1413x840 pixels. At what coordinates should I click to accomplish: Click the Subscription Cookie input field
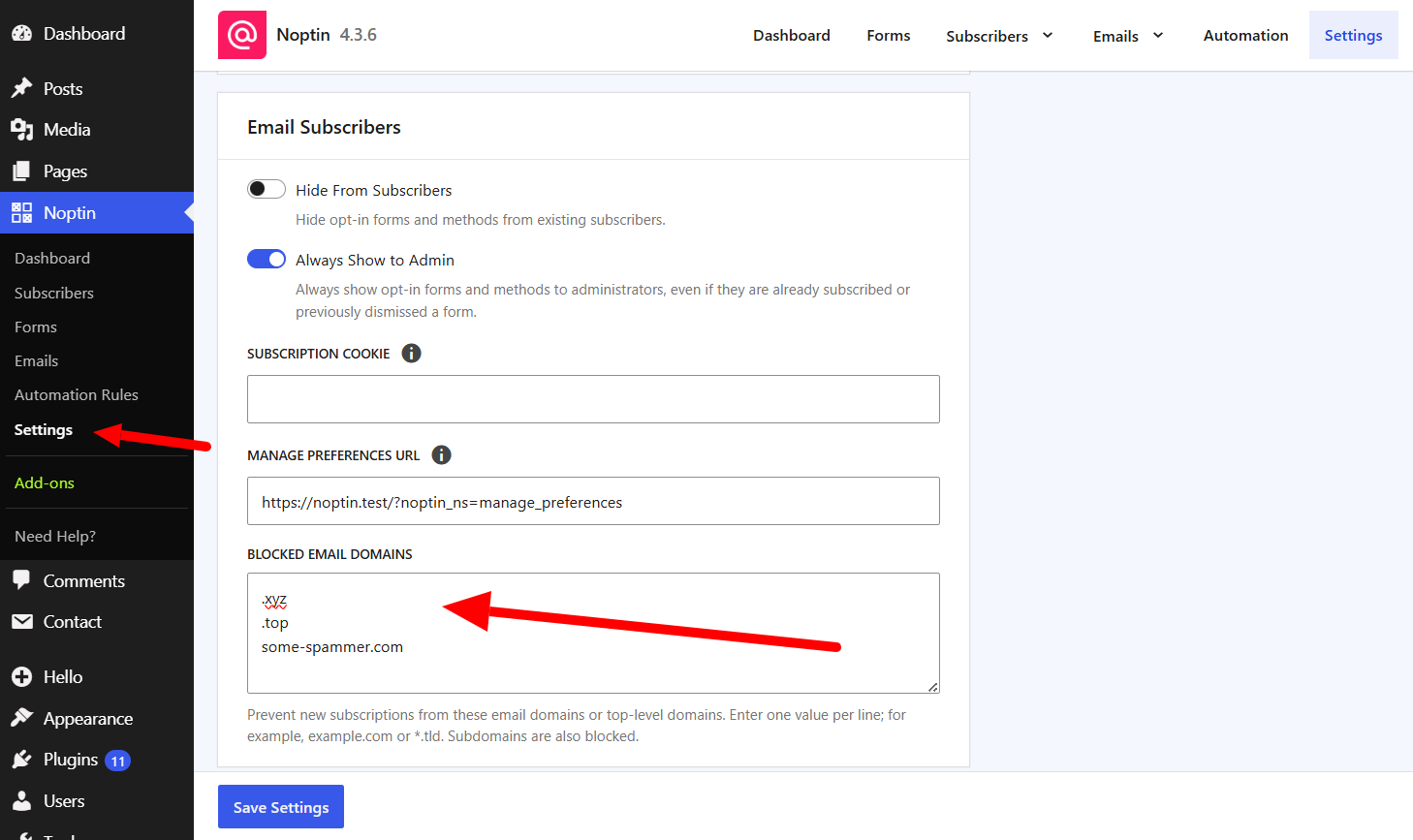593,399
